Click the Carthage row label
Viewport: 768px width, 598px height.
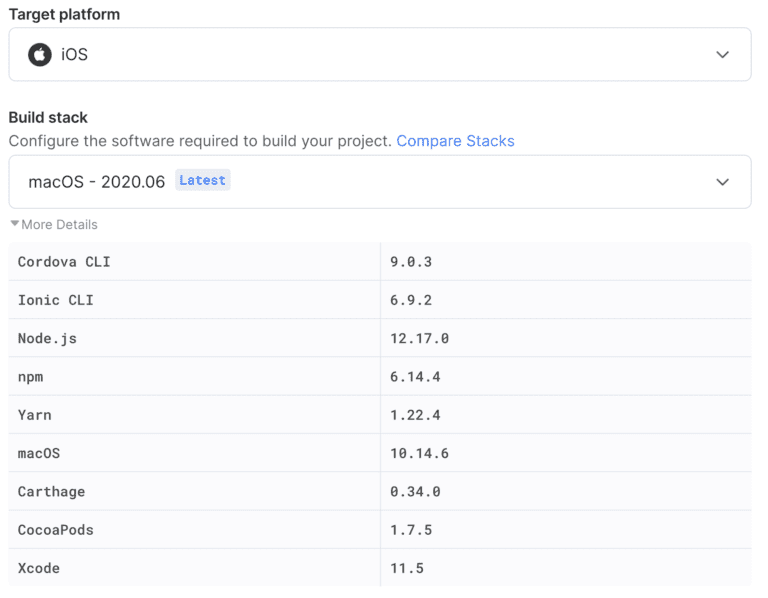point(51,492)
